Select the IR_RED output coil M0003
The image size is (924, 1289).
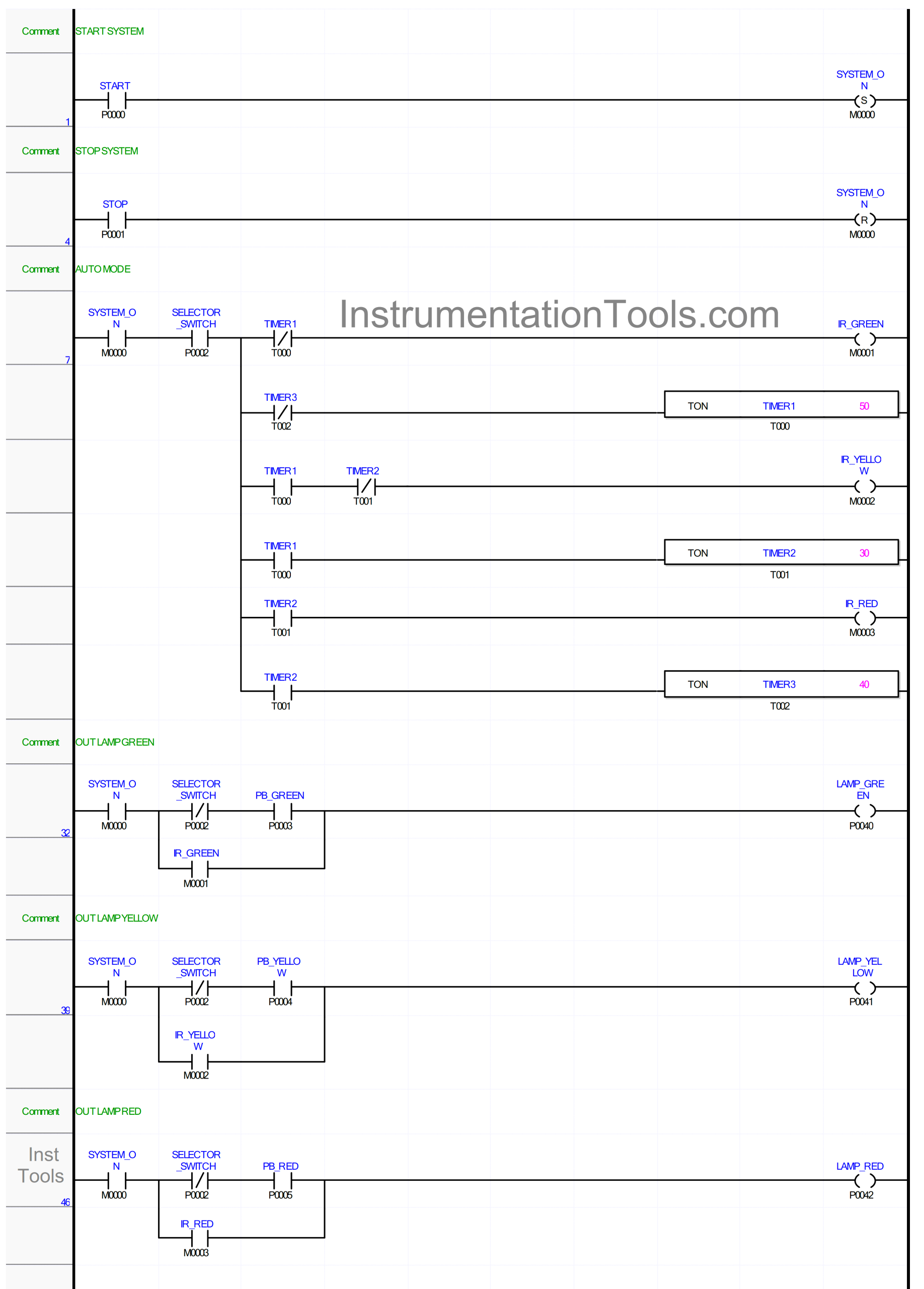tap(865, 618)
